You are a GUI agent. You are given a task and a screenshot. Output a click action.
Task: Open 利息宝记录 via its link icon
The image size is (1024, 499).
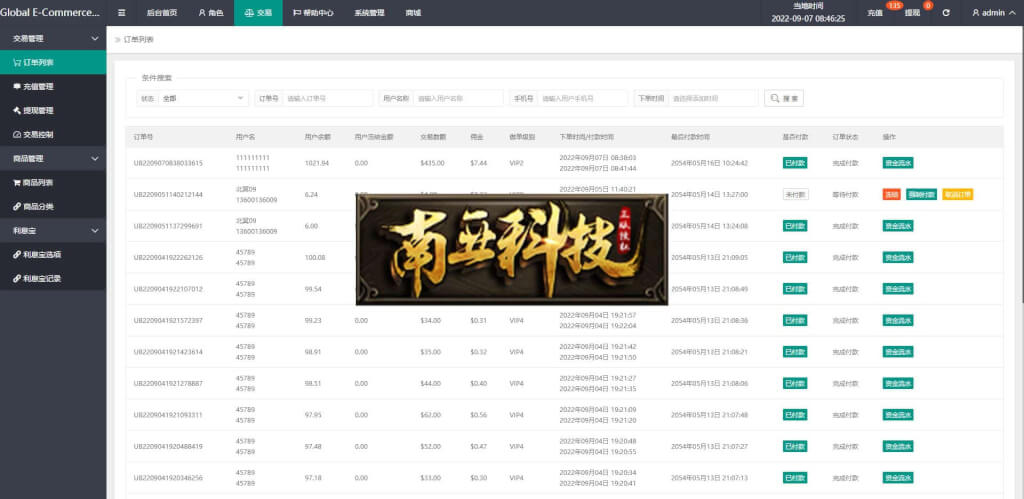click(x=17, y=278)
